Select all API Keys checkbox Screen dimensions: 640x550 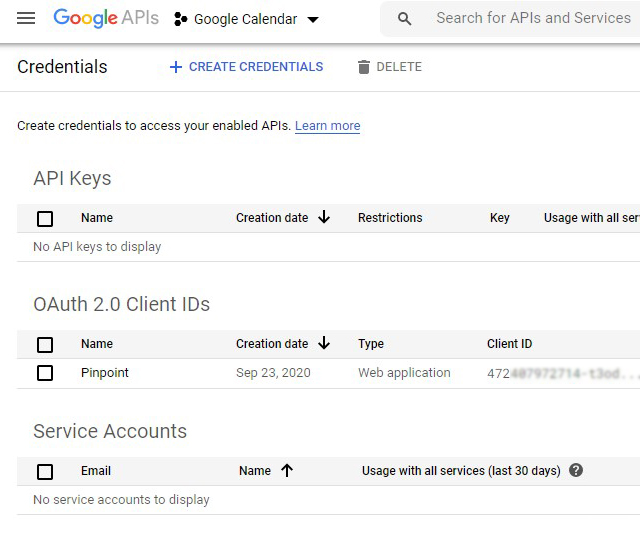pyautogui.click(x=45, y=218)
